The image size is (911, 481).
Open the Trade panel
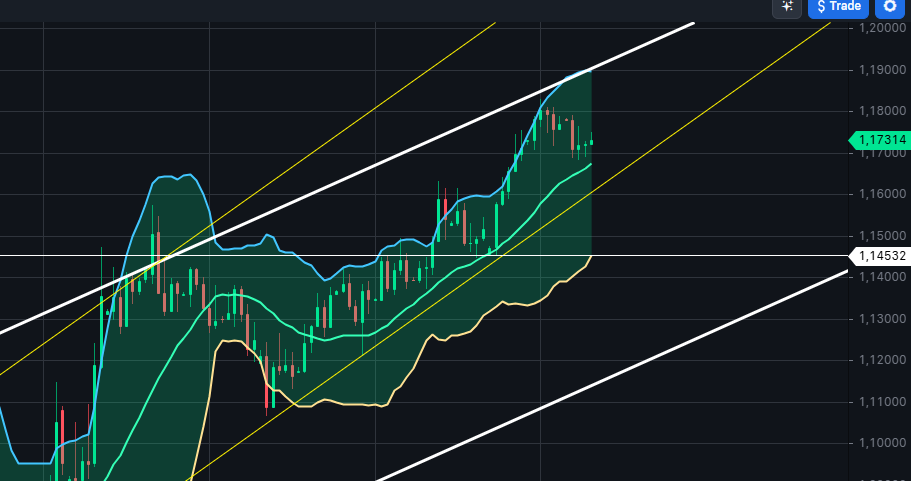coord(838,7)
